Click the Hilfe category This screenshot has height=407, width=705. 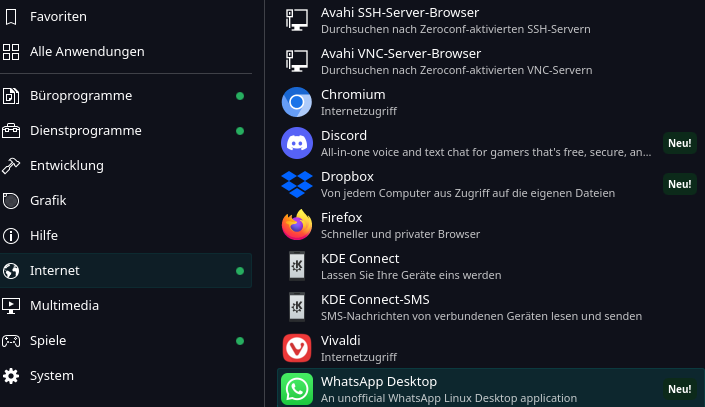click(x=44, y=236)
